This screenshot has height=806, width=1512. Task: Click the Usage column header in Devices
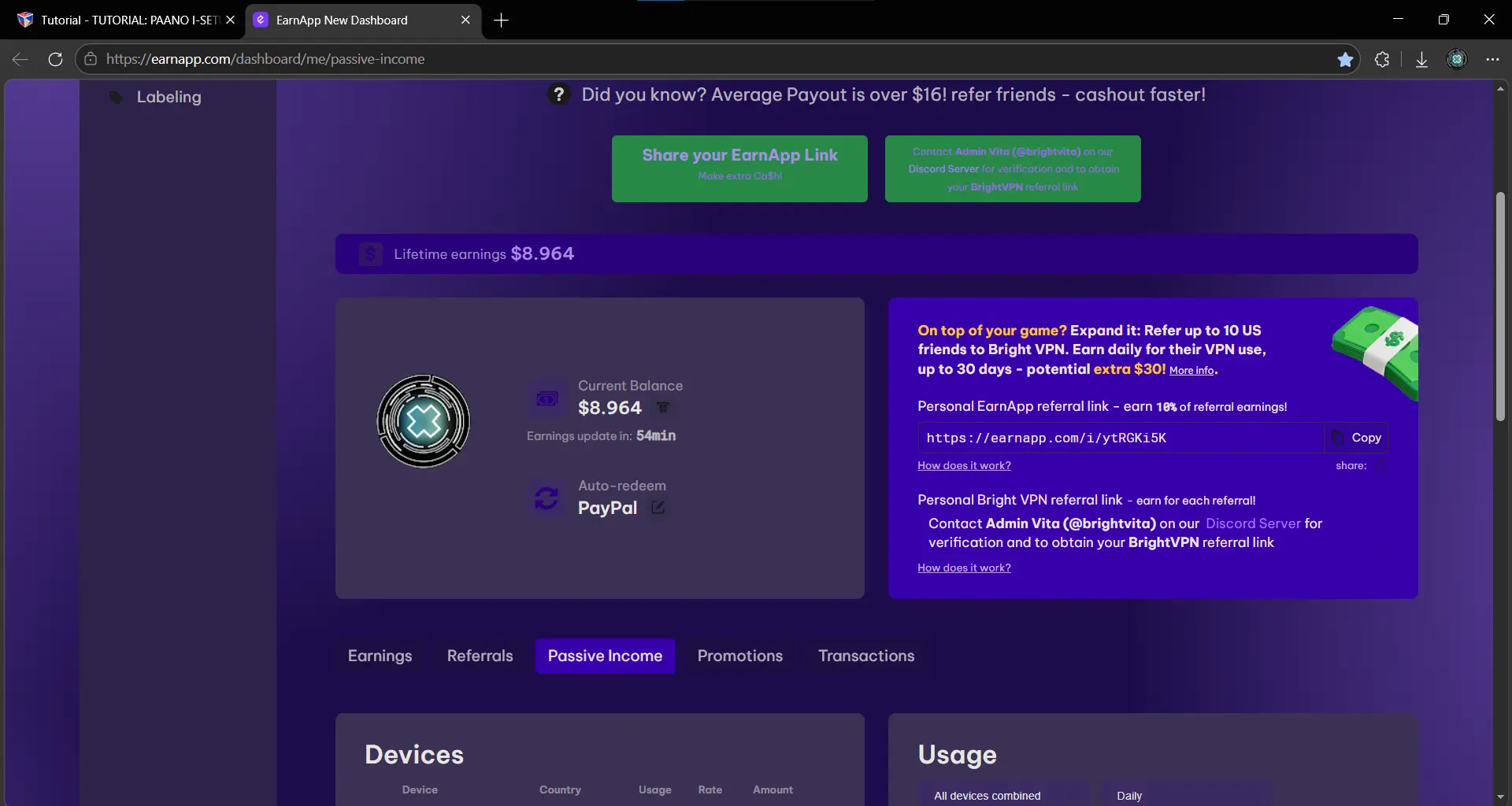[655, 790]
